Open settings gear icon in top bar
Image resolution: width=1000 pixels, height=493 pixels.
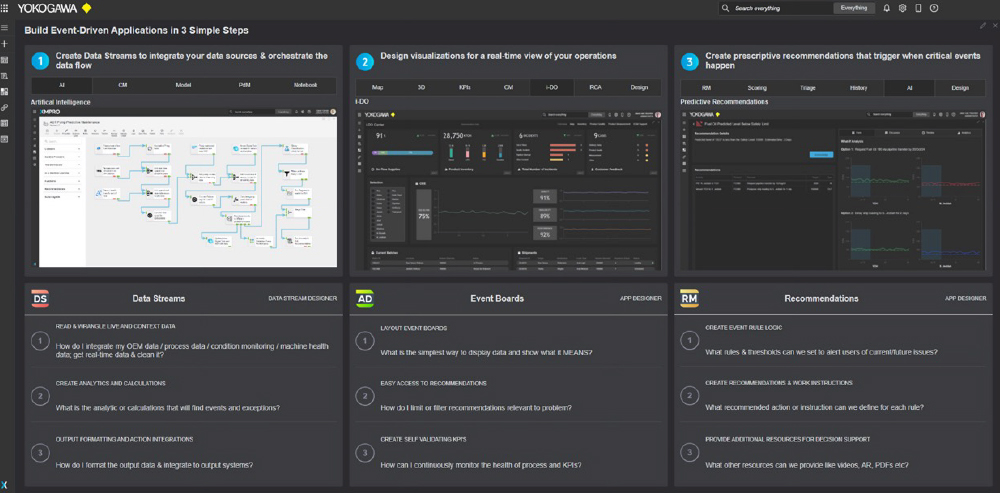902,8
